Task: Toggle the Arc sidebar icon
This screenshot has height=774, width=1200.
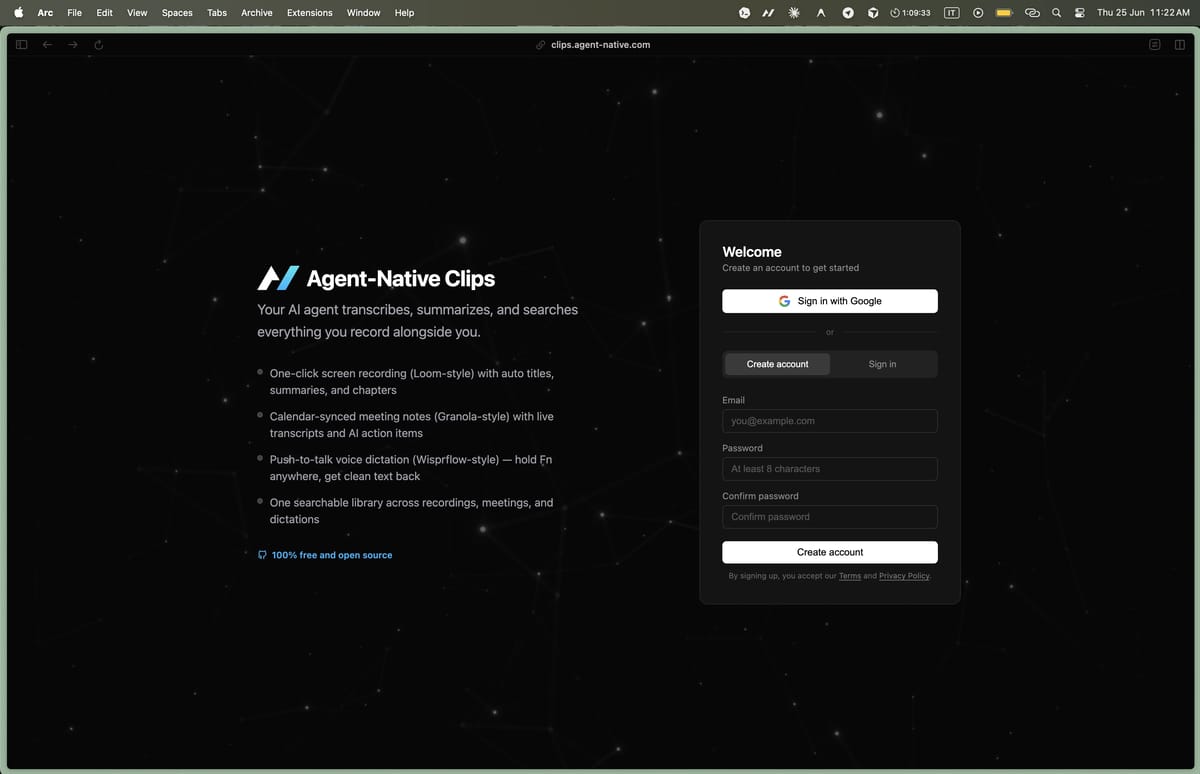Action: coord(22,44)
